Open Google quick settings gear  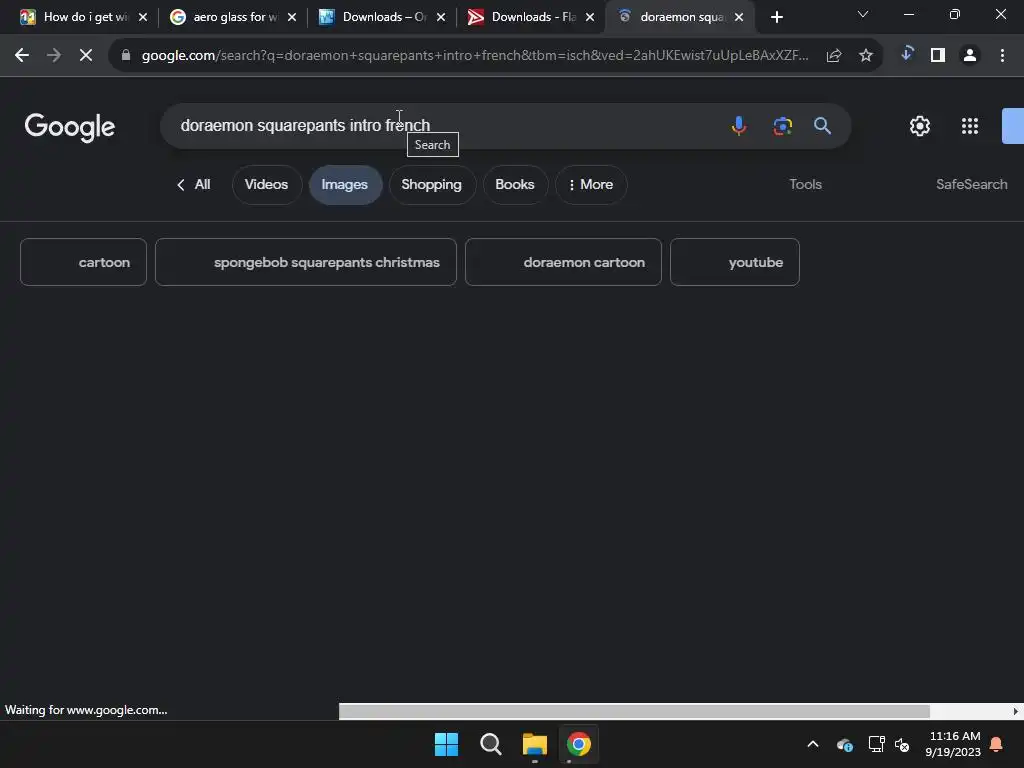click(x=920, y=126)
